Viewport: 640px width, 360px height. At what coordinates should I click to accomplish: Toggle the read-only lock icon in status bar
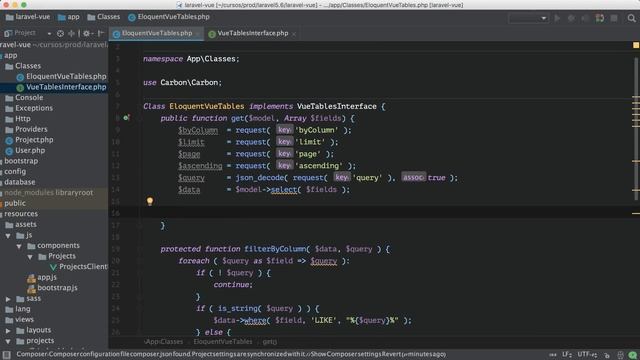[607, 355]
